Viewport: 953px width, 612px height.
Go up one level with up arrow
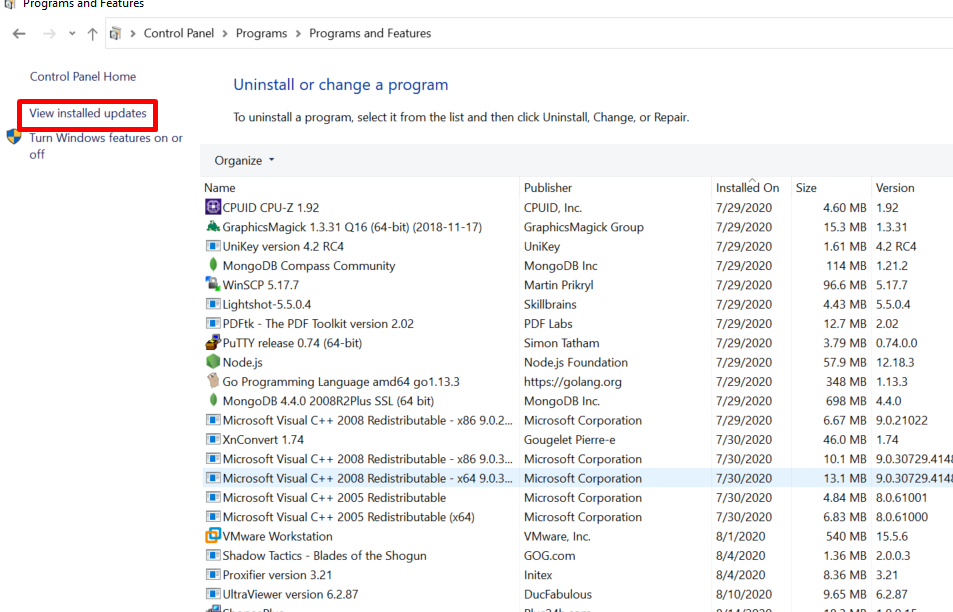[x=92, y=33]
